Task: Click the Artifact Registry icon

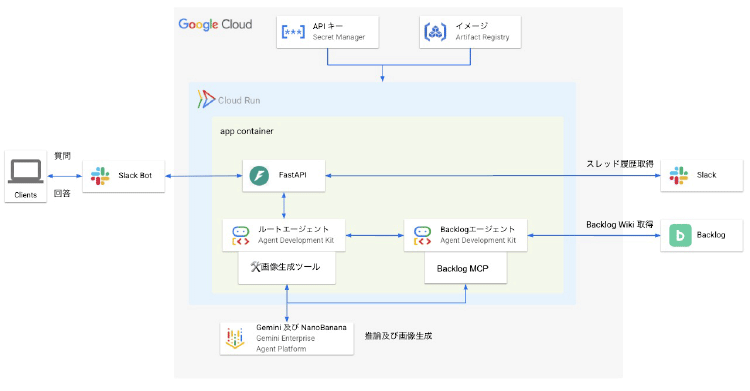Action: [435, 32]
